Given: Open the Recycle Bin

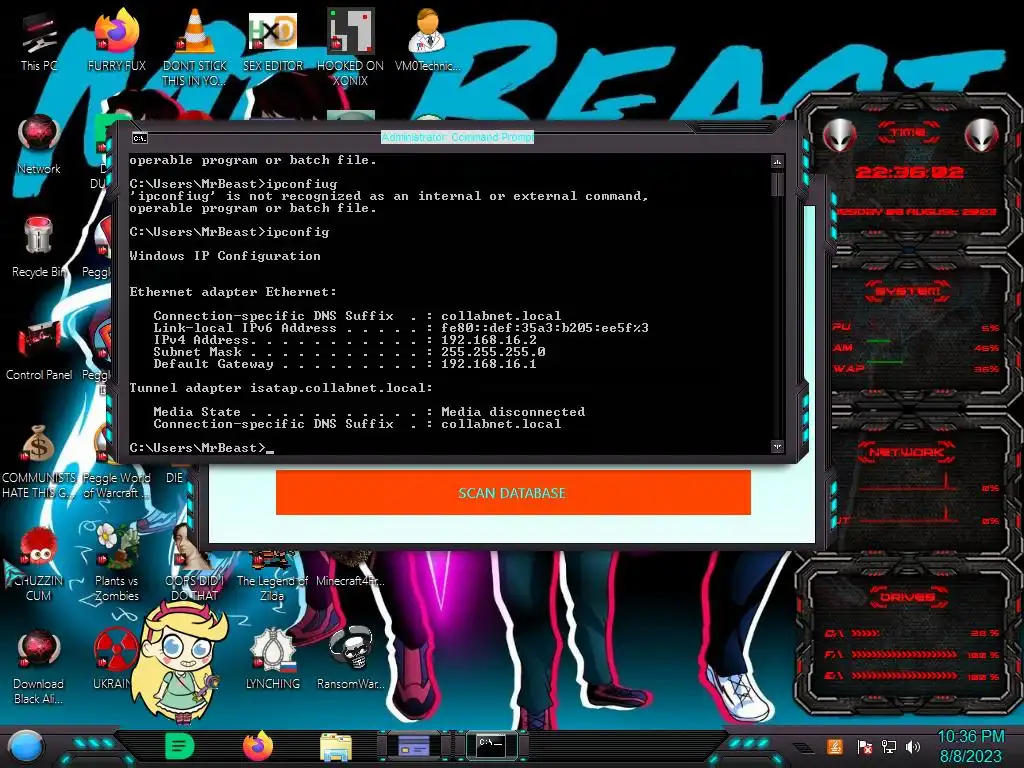Looking at the screenshot, I should pos(39,247).
